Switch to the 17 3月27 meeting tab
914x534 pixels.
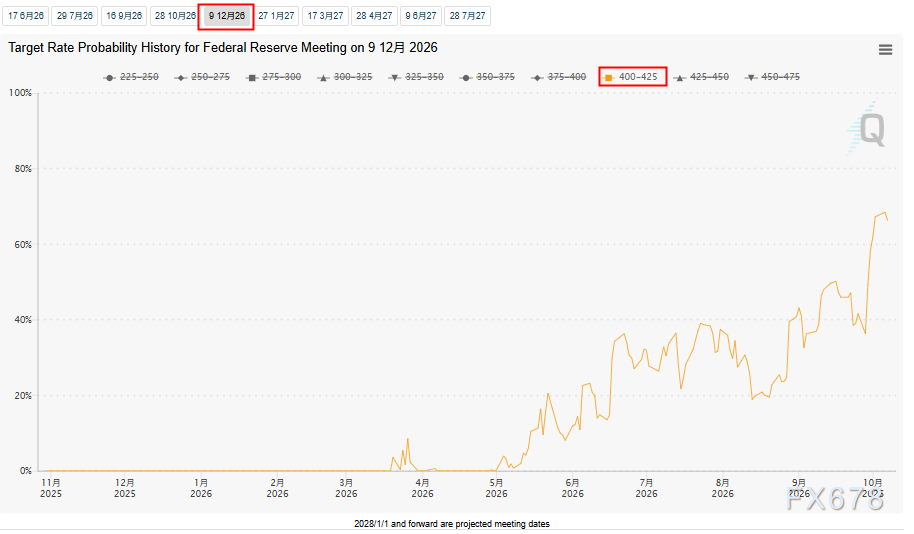point(325,16)
